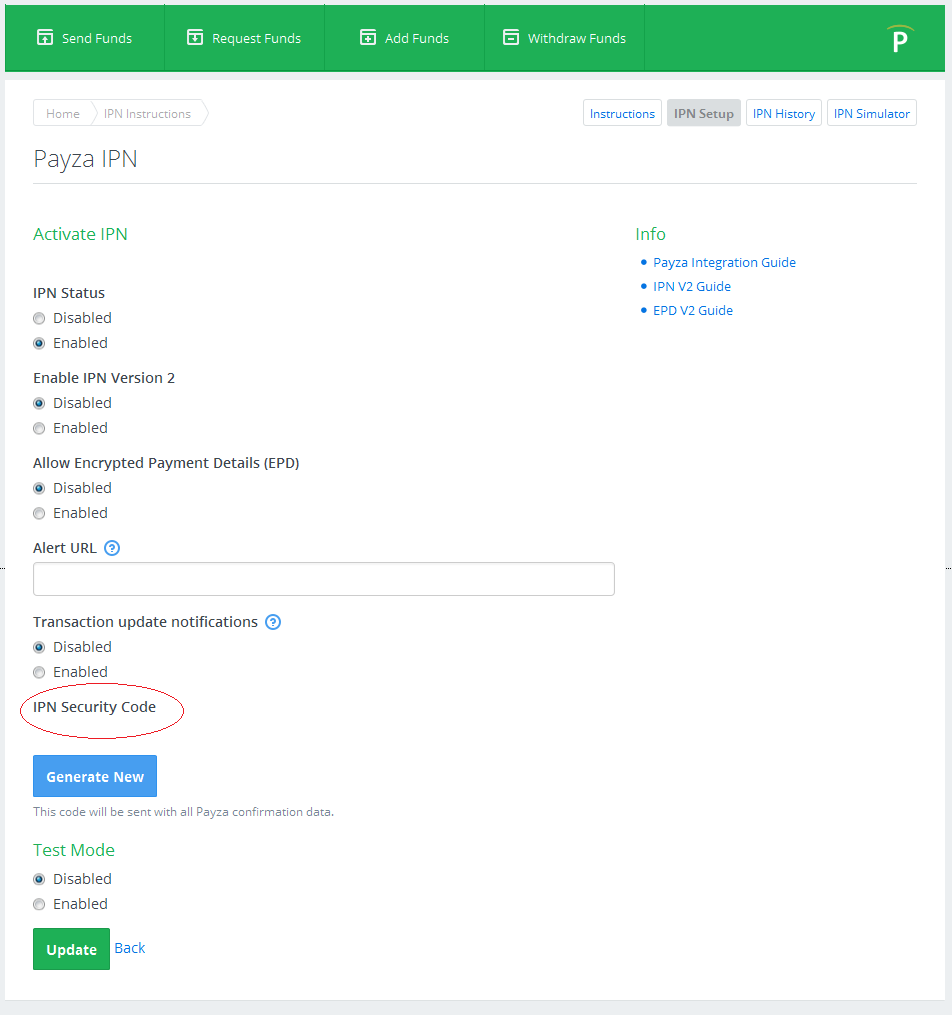Screen dimensions: 952x1015
Task: Click the Back link
Action: 129,948
